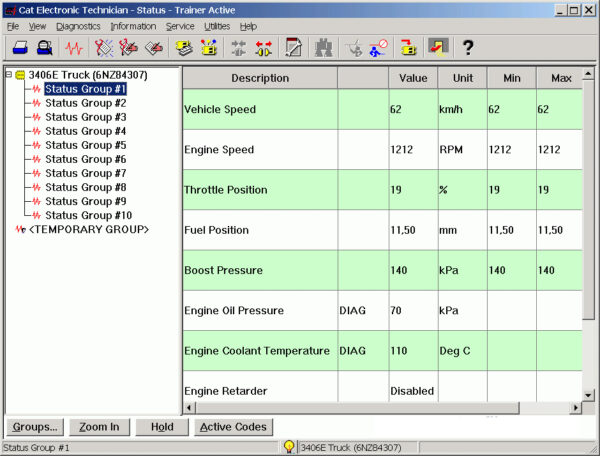
Task: Toggle the Trainer mode pressed icon
Action: point(438,47)
